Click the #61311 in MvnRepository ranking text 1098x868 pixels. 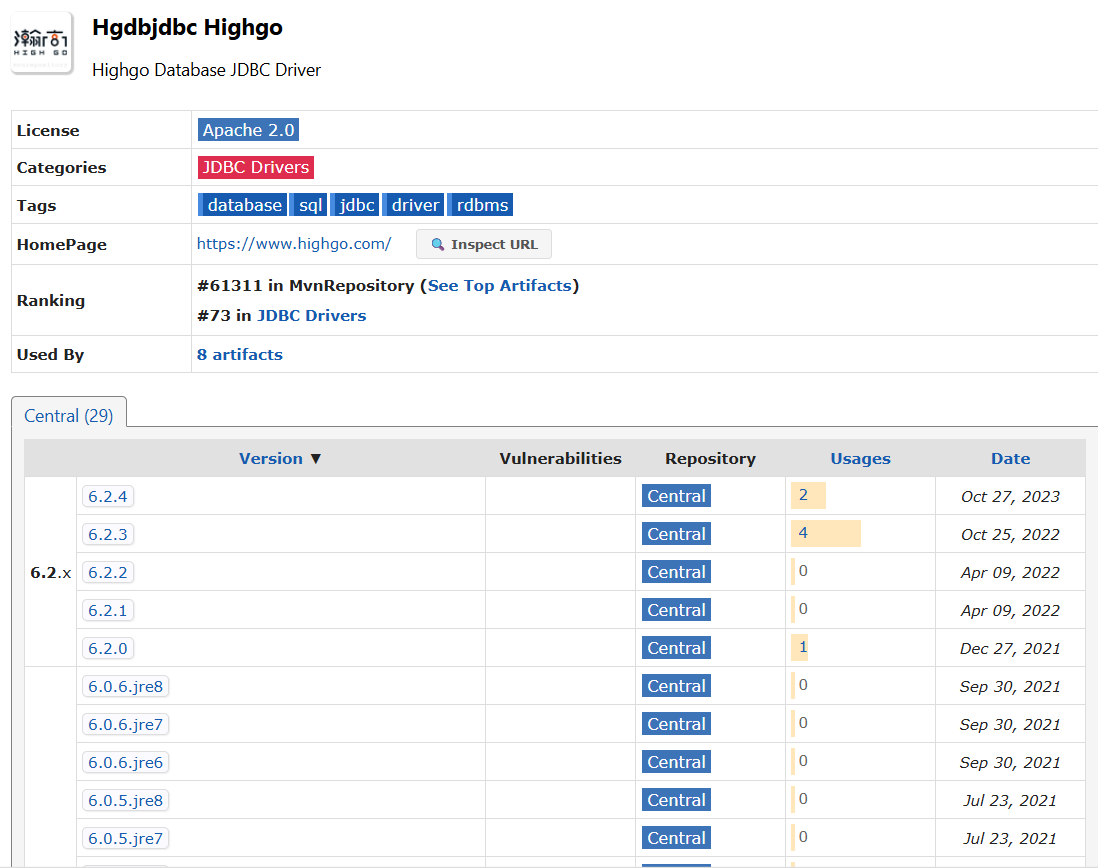click(x=305, y=286)
